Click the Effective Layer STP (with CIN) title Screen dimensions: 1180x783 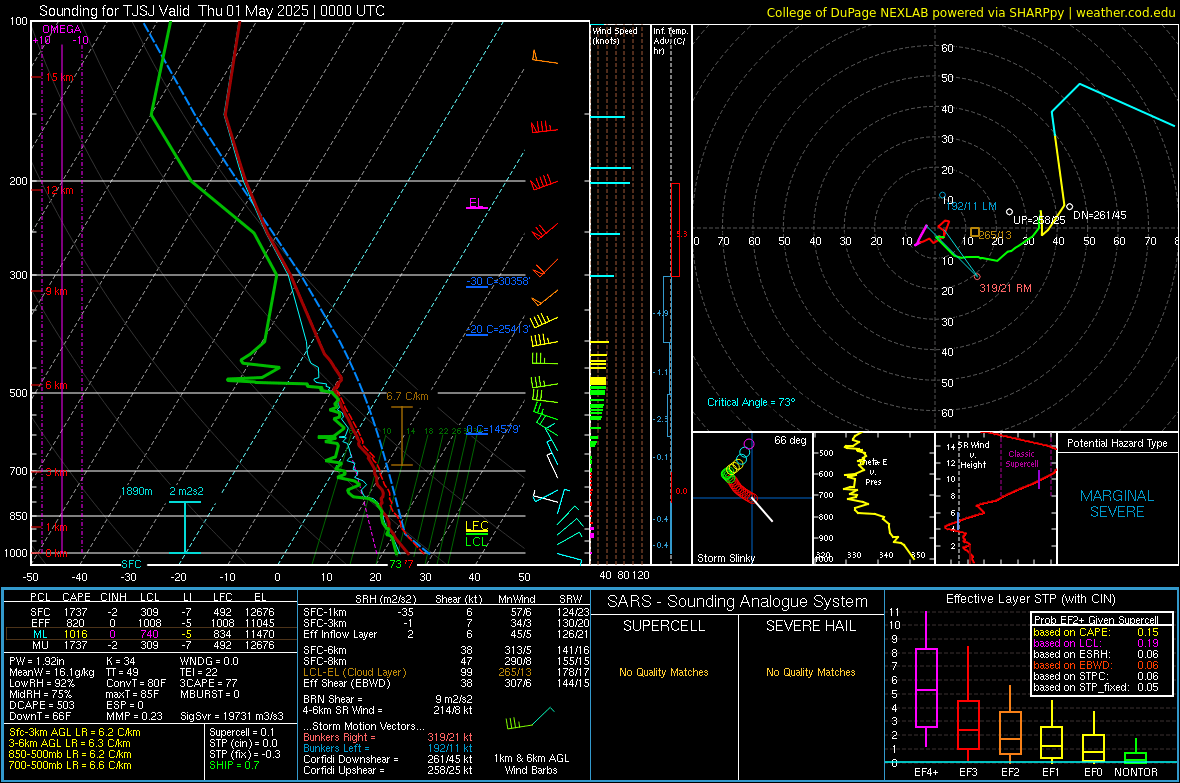(x=1030, y=599)
